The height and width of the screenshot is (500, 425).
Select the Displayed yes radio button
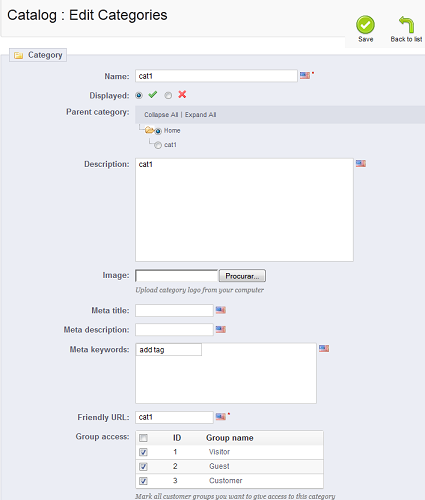point(139,96)
